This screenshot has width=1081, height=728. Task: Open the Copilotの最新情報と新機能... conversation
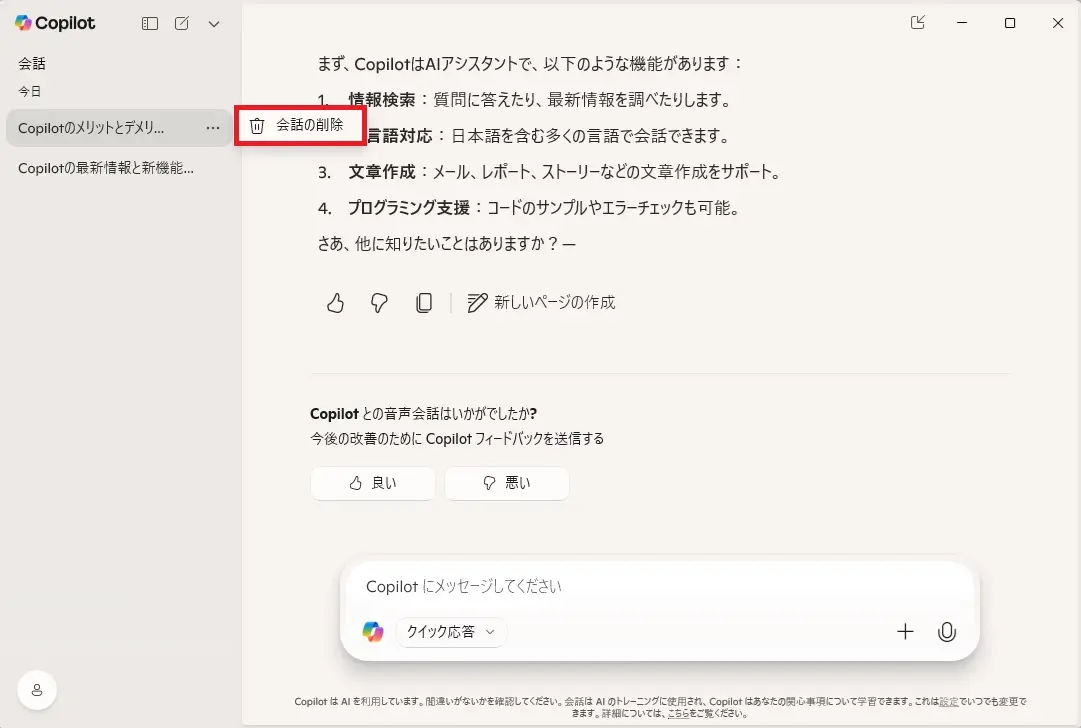click(105, 168)
